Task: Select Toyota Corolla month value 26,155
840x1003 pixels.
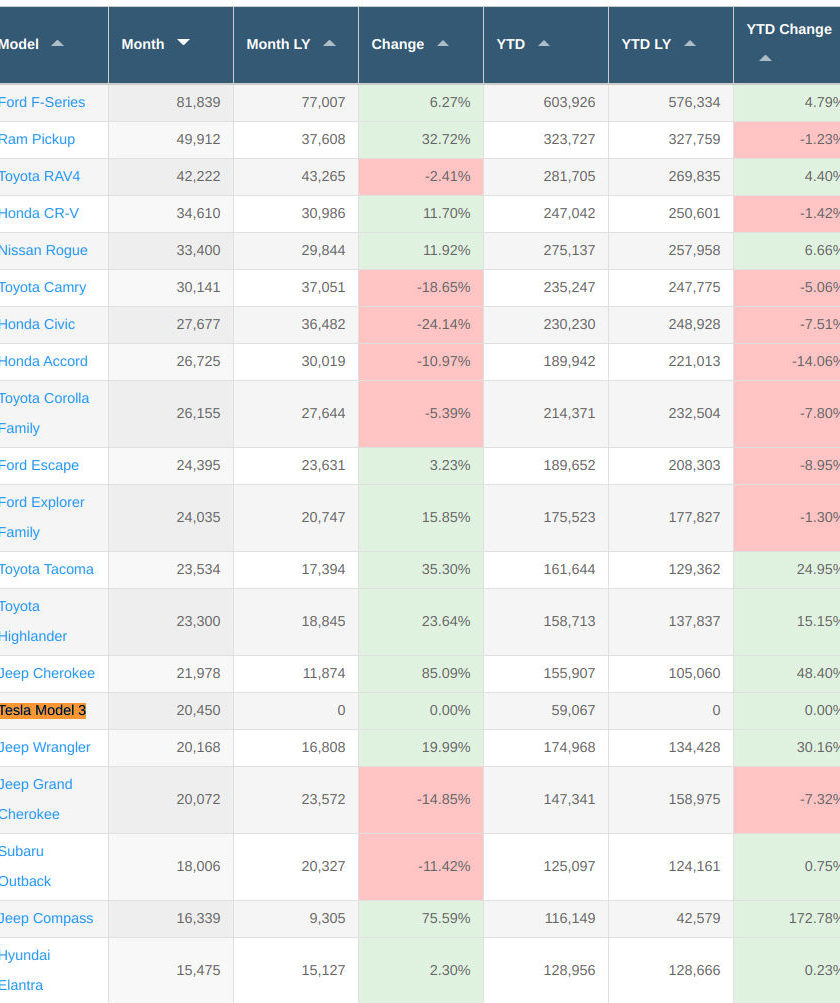Action: [x=198, y=413]
